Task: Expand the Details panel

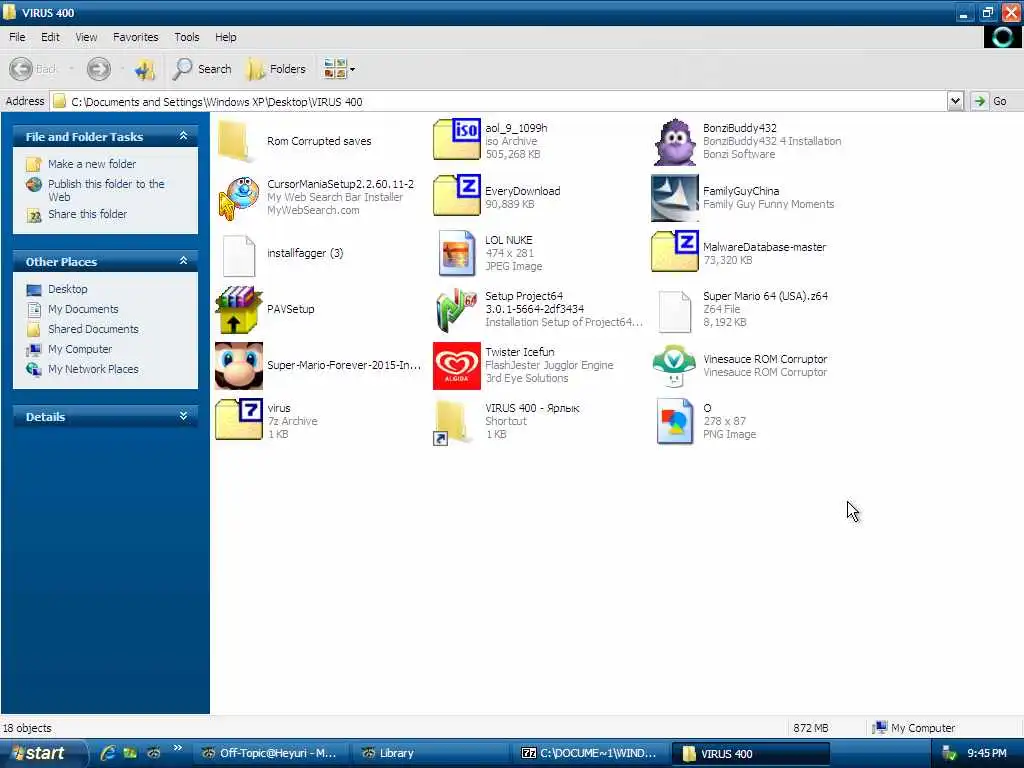Action: (184, 416)
